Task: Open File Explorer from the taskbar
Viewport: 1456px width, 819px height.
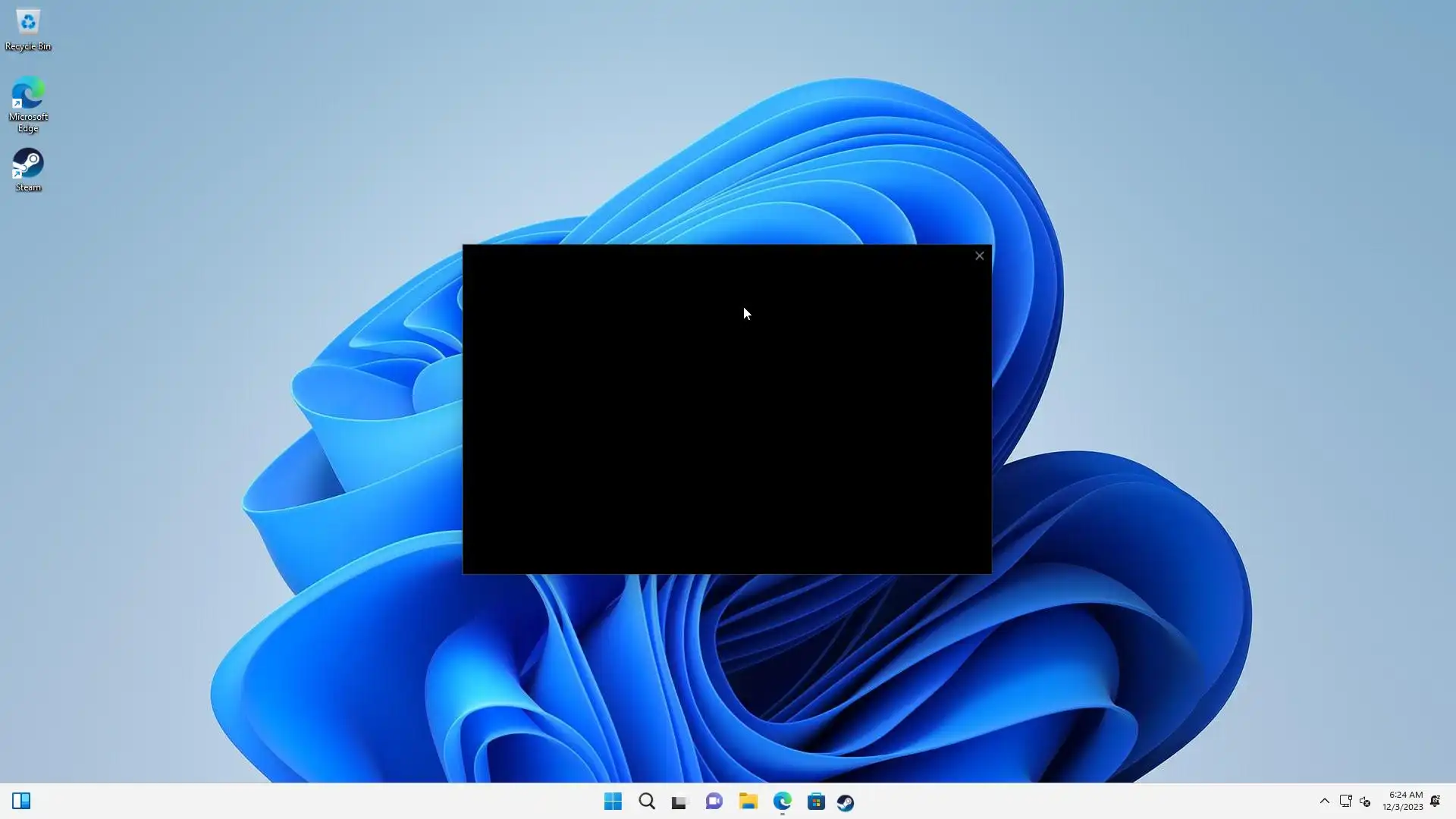Action: point(748,802)
